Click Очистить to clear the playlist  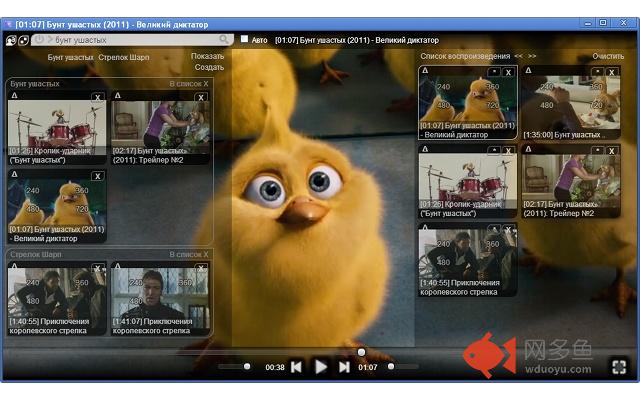(608, 56)
